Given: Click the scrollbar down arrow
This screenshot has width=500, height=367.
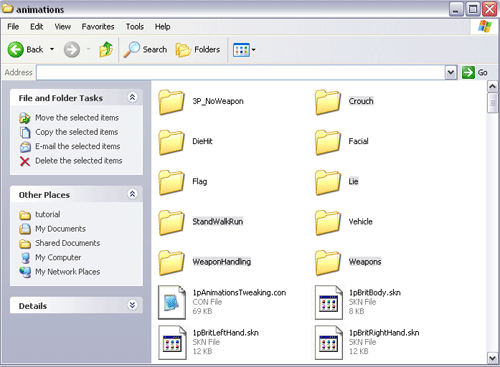Looking at the screenshot, I should 492,358.
